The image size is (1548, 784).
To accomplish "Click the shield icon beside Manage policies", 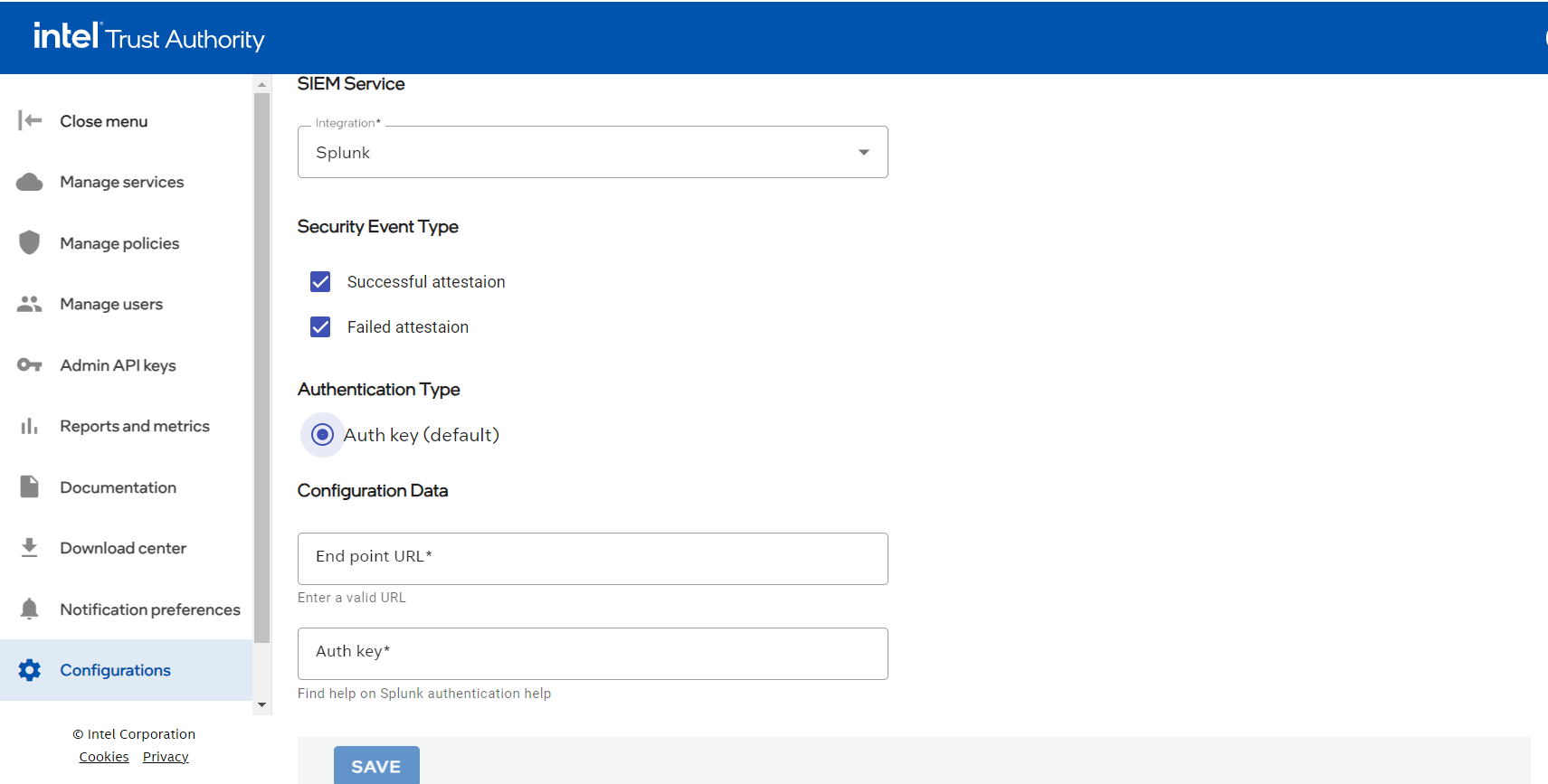I will click(30, 242).
